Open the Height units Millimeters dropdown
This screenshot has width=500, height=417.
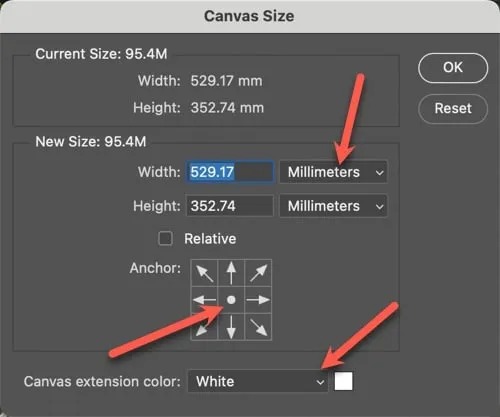[x=333, y=206]
